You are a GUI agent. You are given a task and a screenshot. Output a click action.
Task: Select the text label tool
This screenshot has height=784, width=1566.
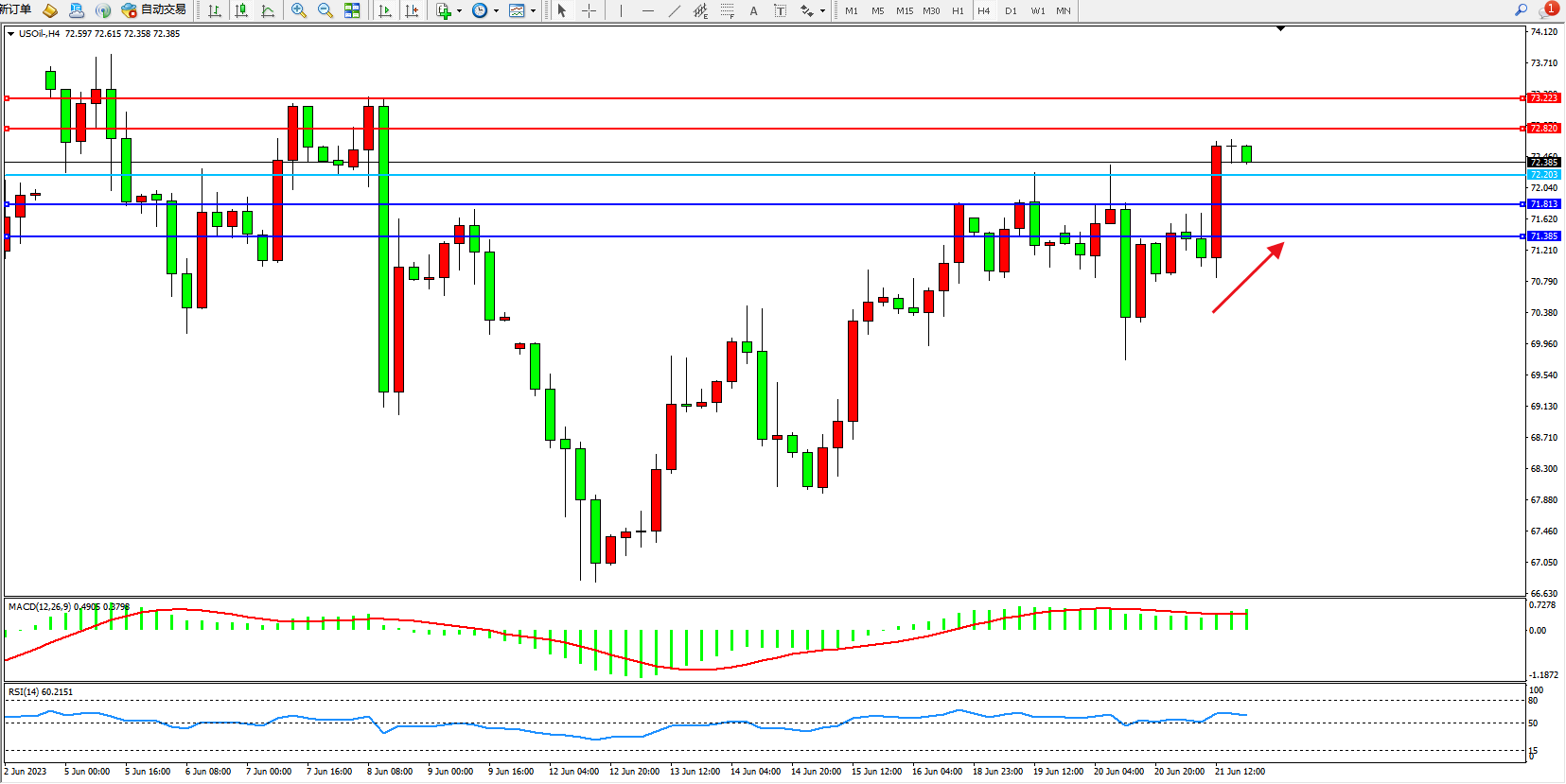(x=753, y=10)
